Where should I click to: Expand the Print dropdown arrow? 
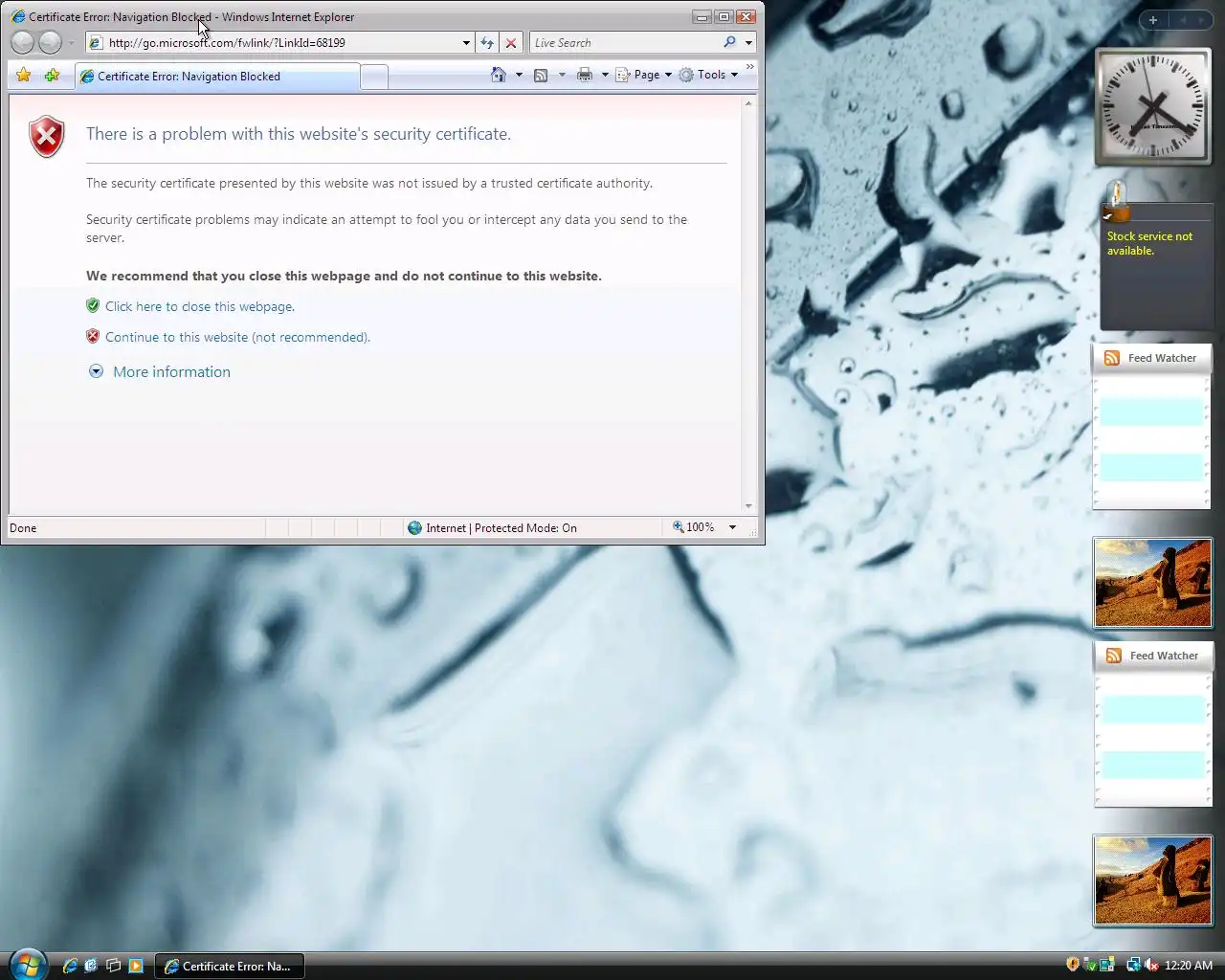pos(605,75)
